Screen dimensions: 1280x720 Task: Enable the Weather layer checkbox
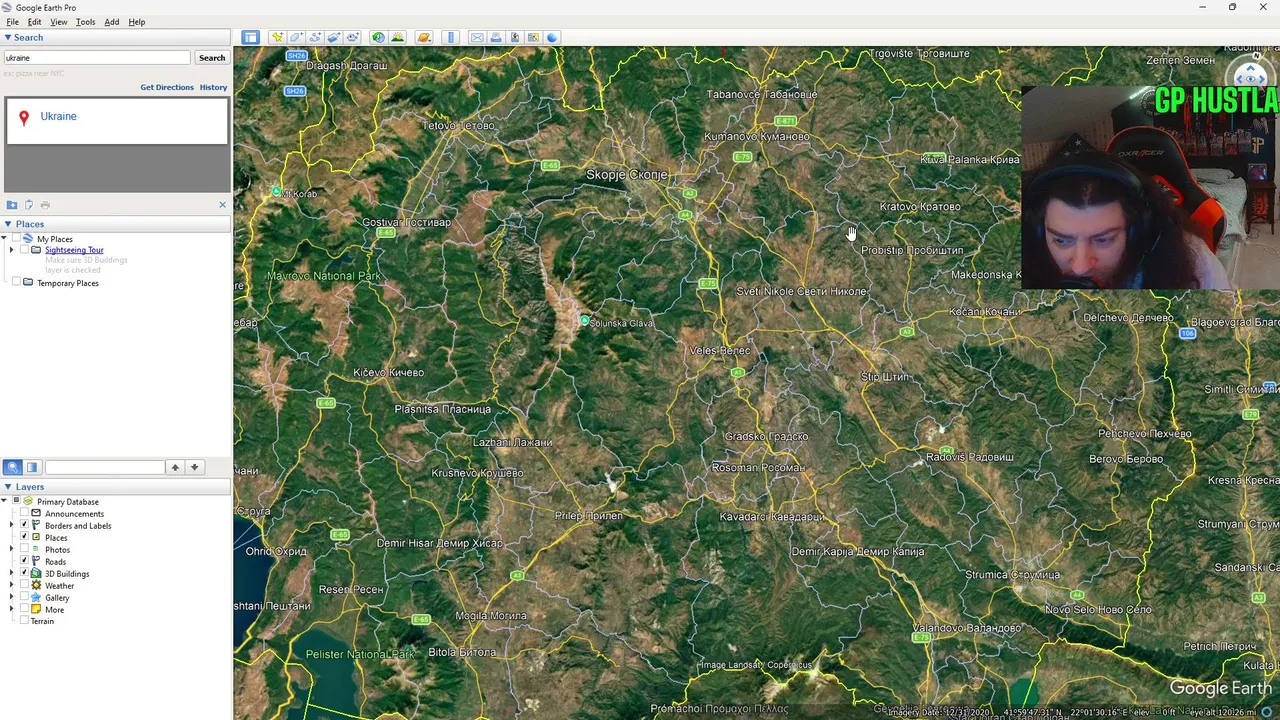point(24,585)
